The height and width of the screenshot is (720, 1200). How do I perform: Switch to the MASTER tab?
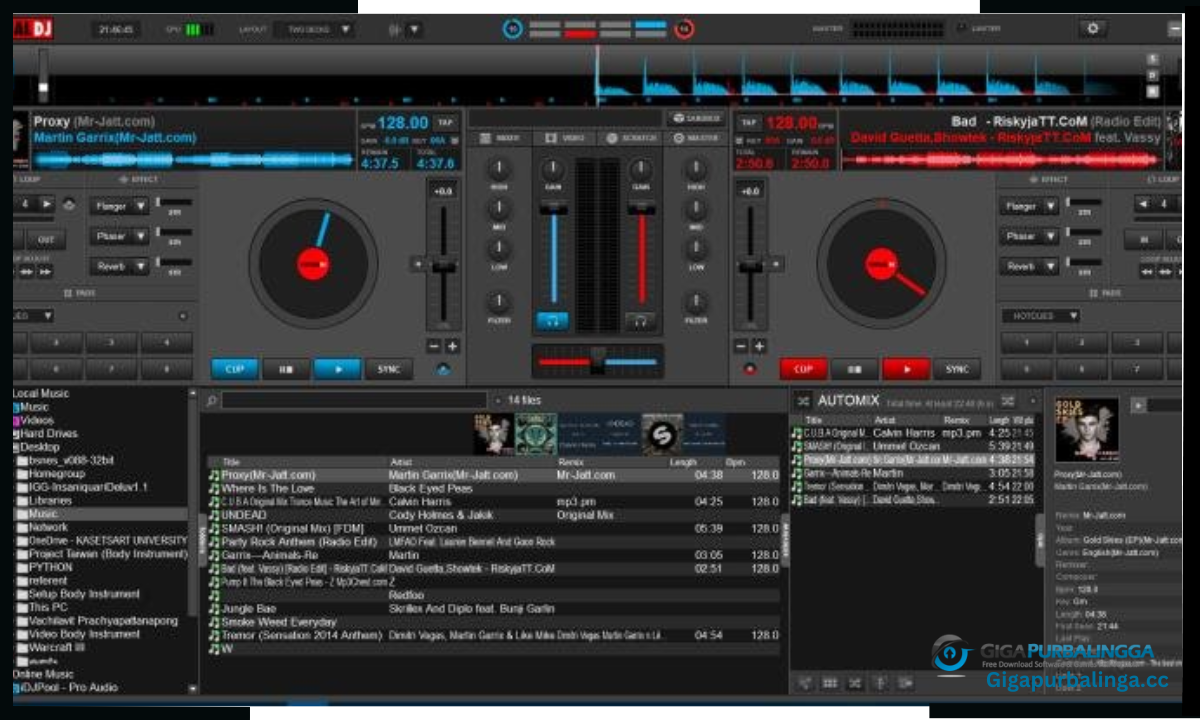click(697, 138)
